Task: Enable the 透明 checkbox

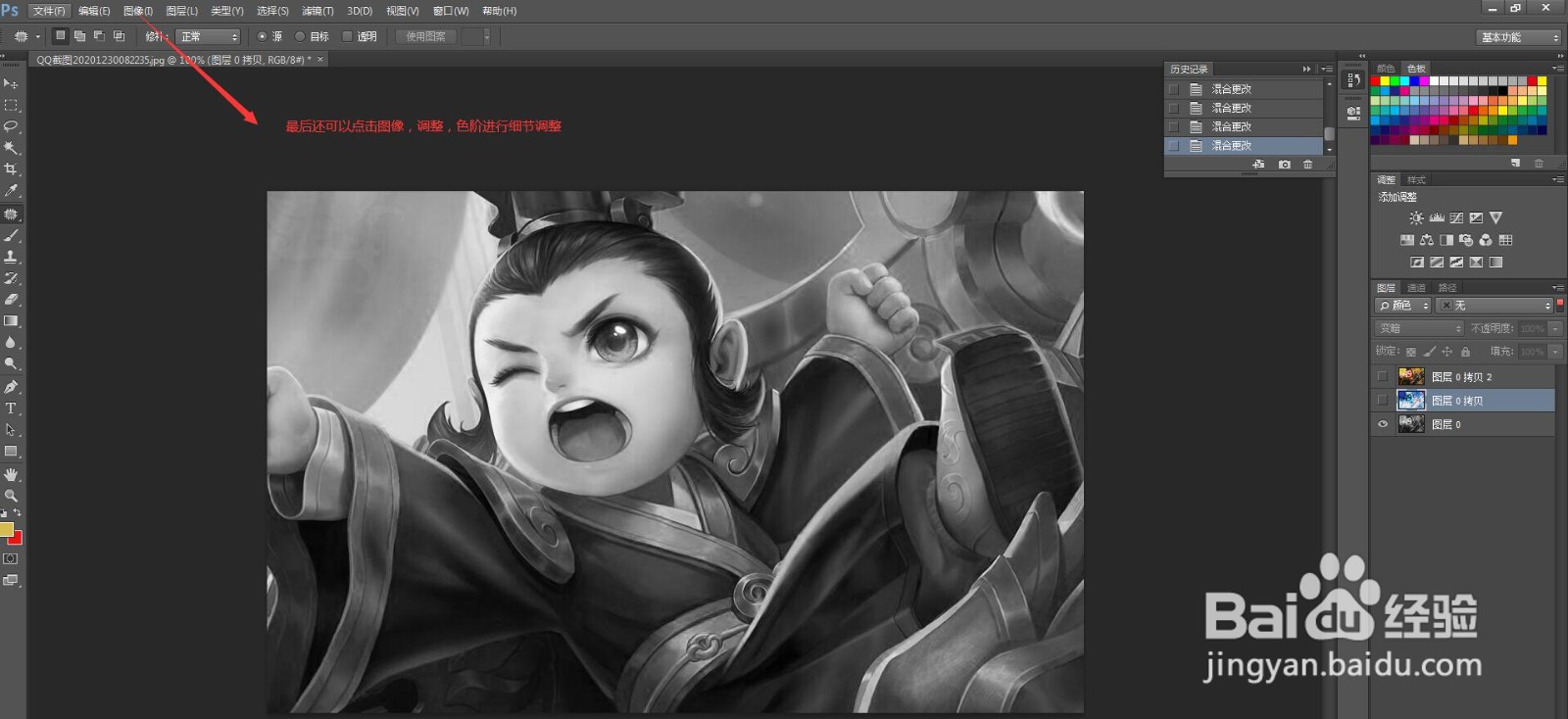Action: tap(347, 36)
